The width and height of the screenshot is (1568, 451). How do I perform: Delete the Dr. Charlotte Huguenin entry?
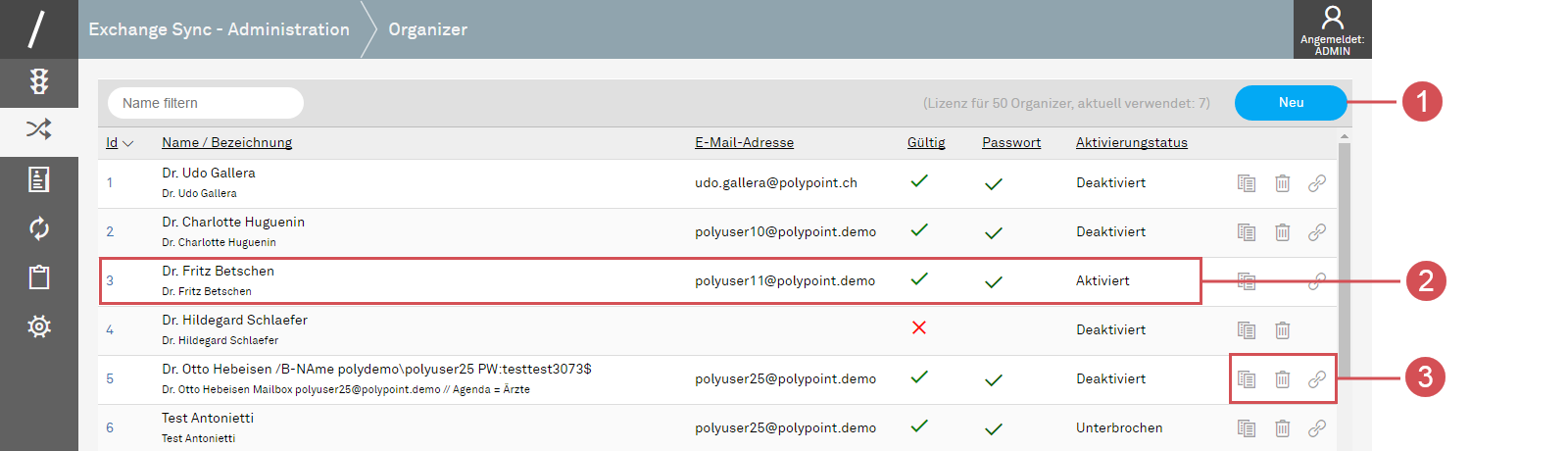click(x=1282, y=232)
